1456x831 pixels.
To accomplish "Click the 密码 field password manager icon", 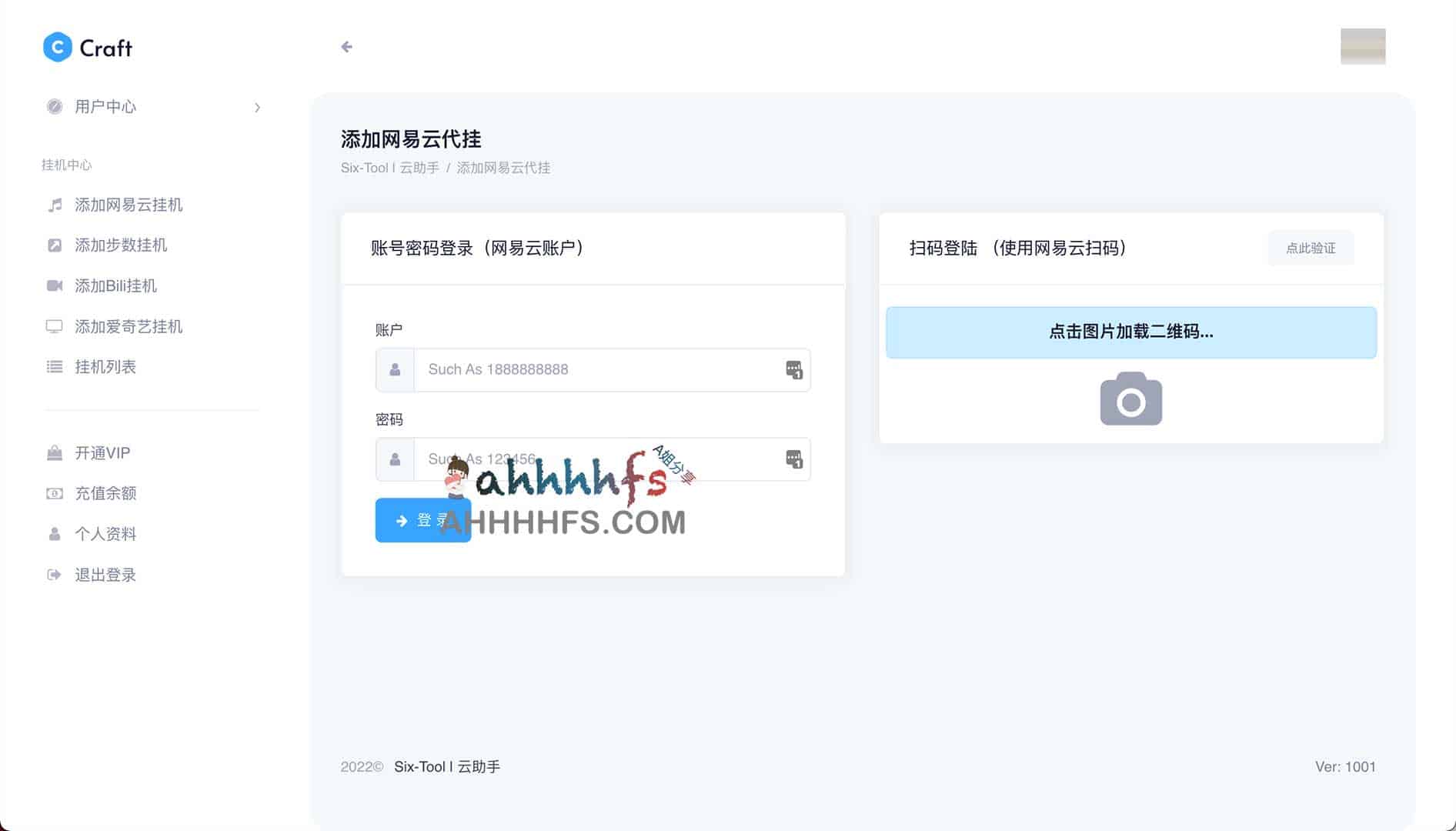I will click(x=794, y=459).
